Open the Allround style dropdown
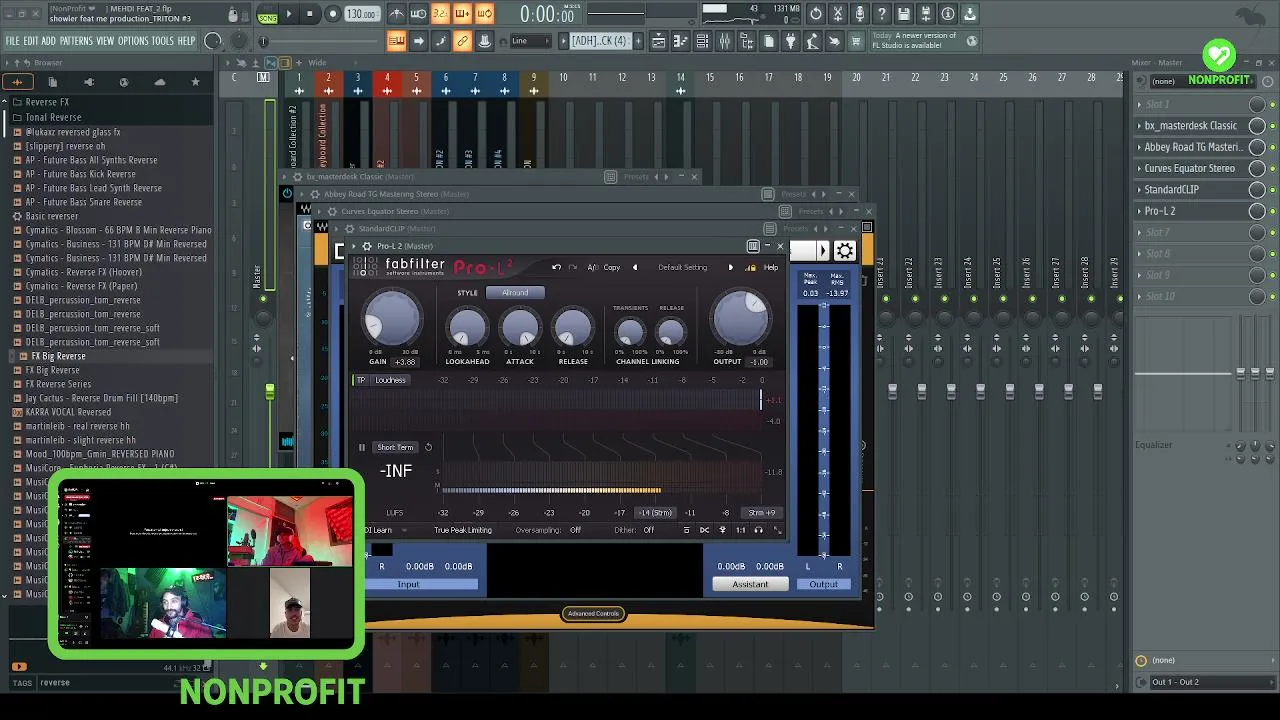 pyautogui.click(x=515, y=293)
